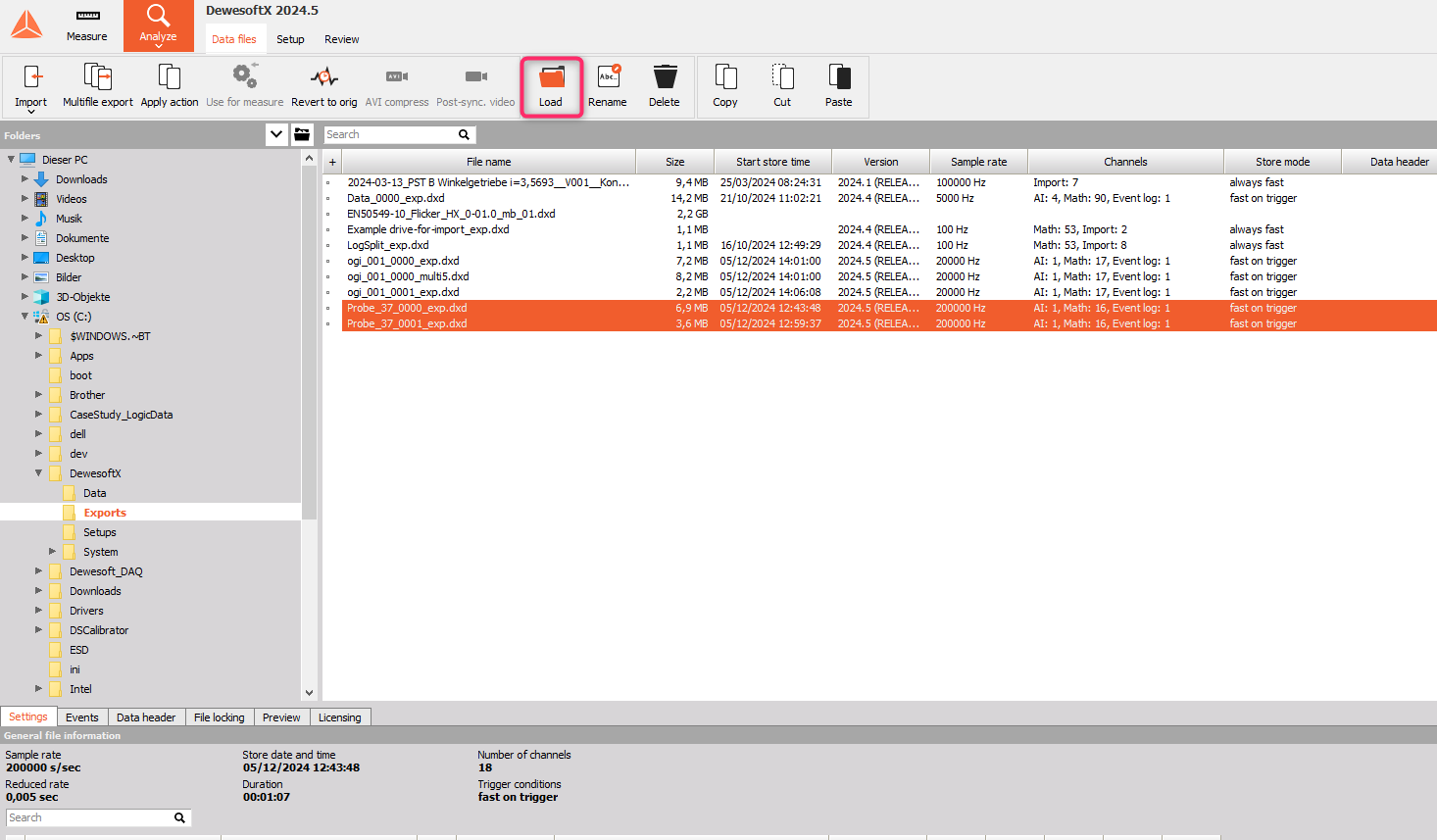Select file Example drive-for-import_exp.dxd
This screenshot has height=840, width=1437.
coord(428,229)
